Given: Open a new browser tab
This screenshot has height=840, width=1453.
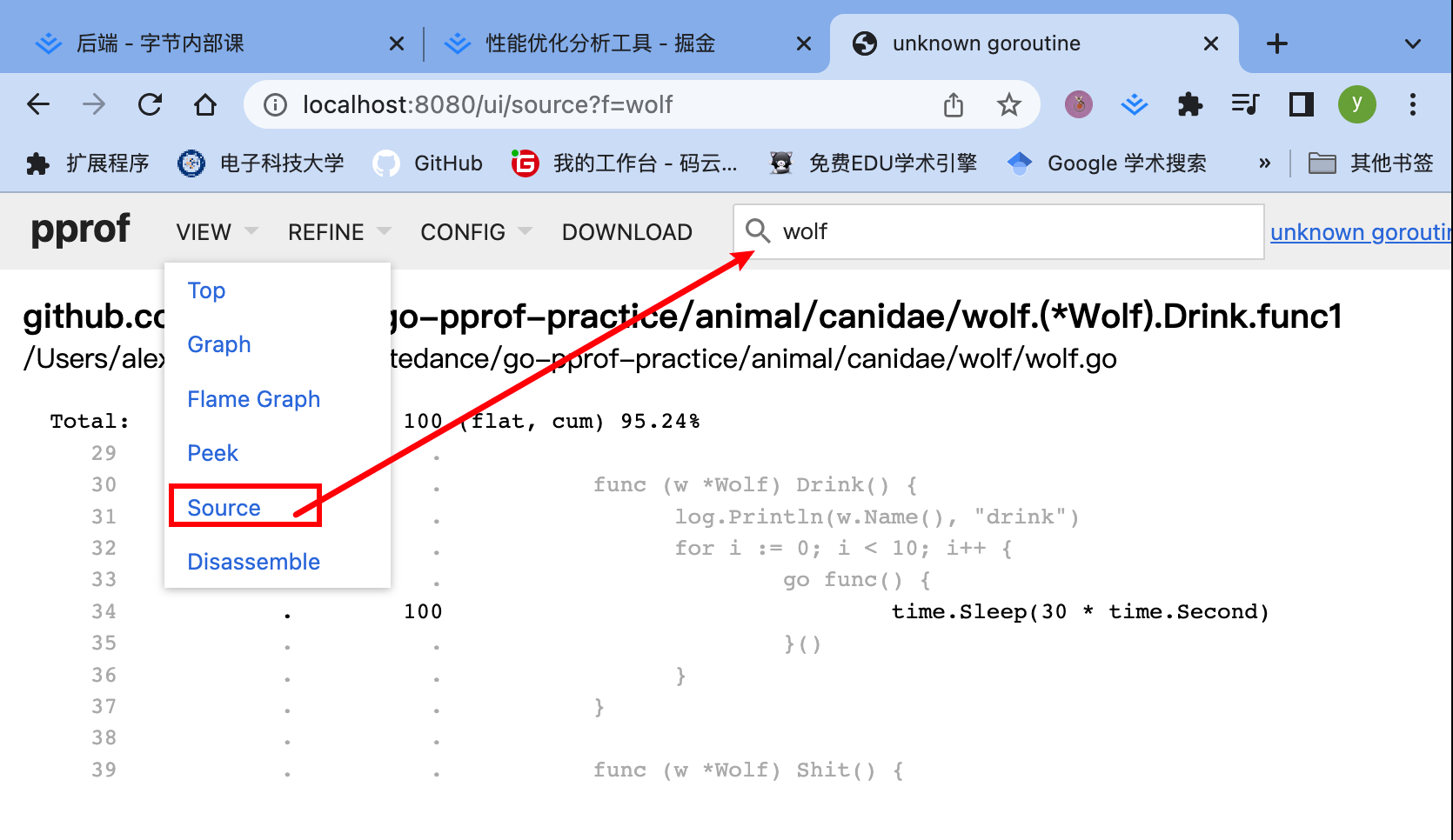Looking at the screenshot, I should 1277,43.
